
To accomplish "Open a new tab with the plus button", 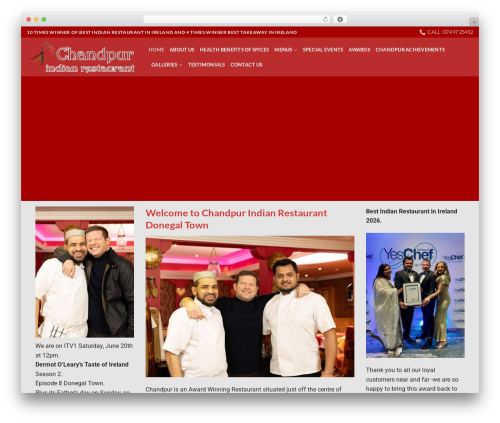I will (x=474, y=22).
